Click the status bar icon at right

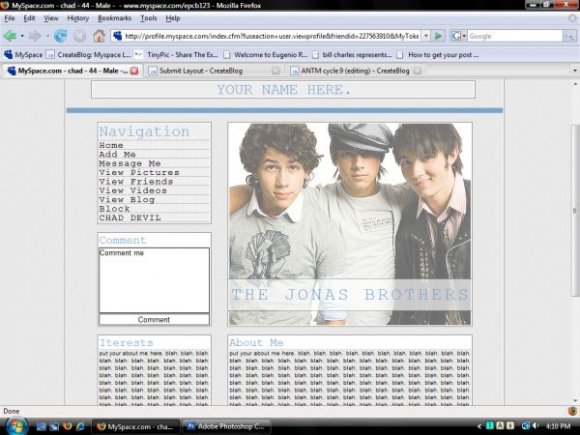572,411
